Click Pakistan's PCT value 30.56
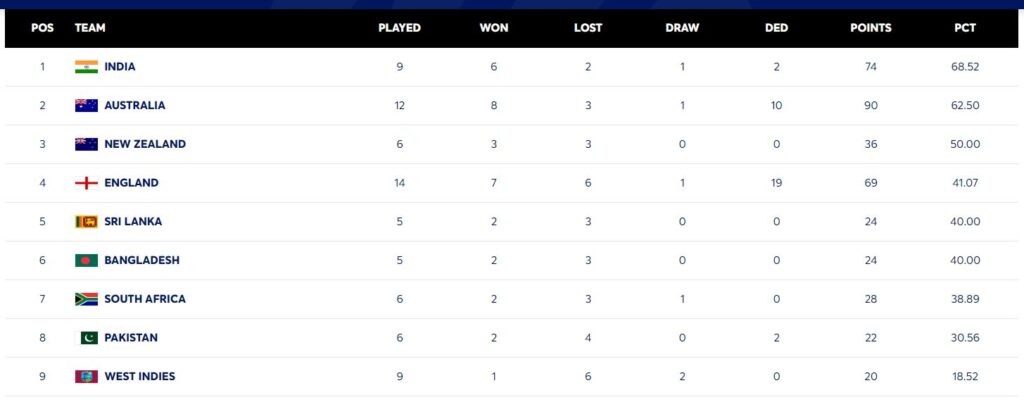 pos(965,338)
